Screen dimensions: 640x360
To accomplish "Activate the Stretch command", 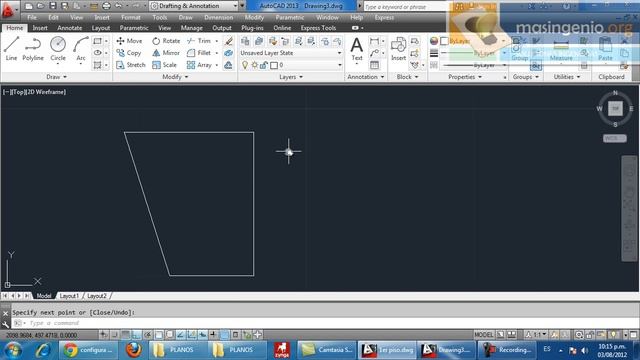I will point(131,65).
